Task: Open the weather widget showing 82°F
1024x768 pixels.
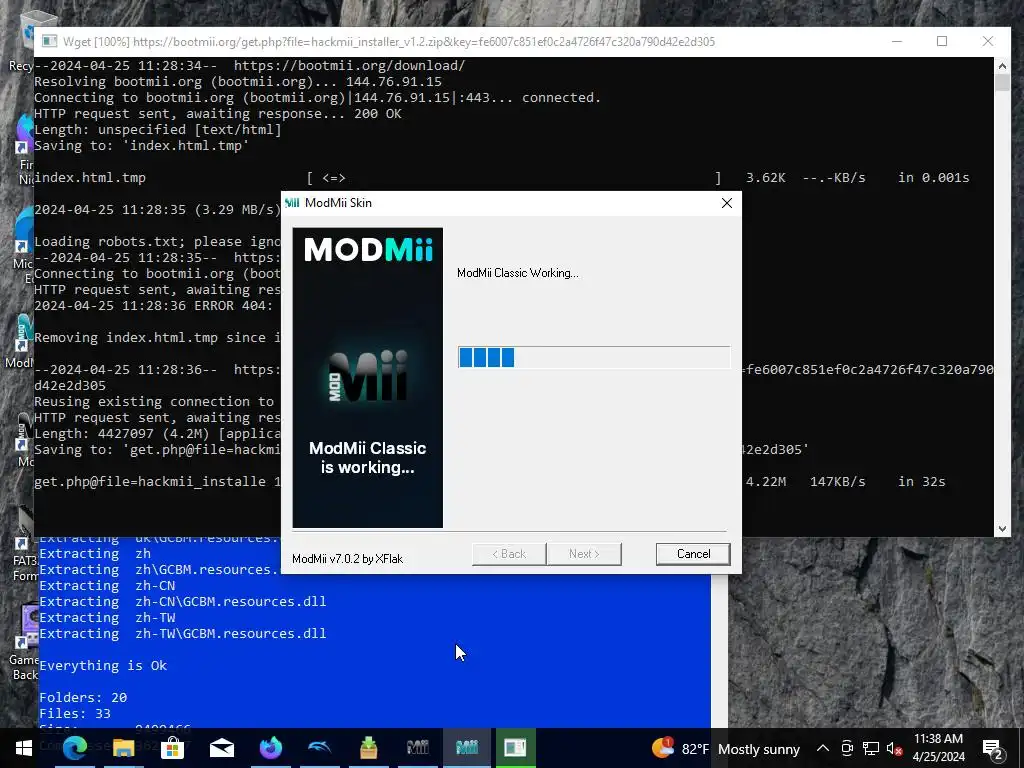Action: tap(725, 748)
